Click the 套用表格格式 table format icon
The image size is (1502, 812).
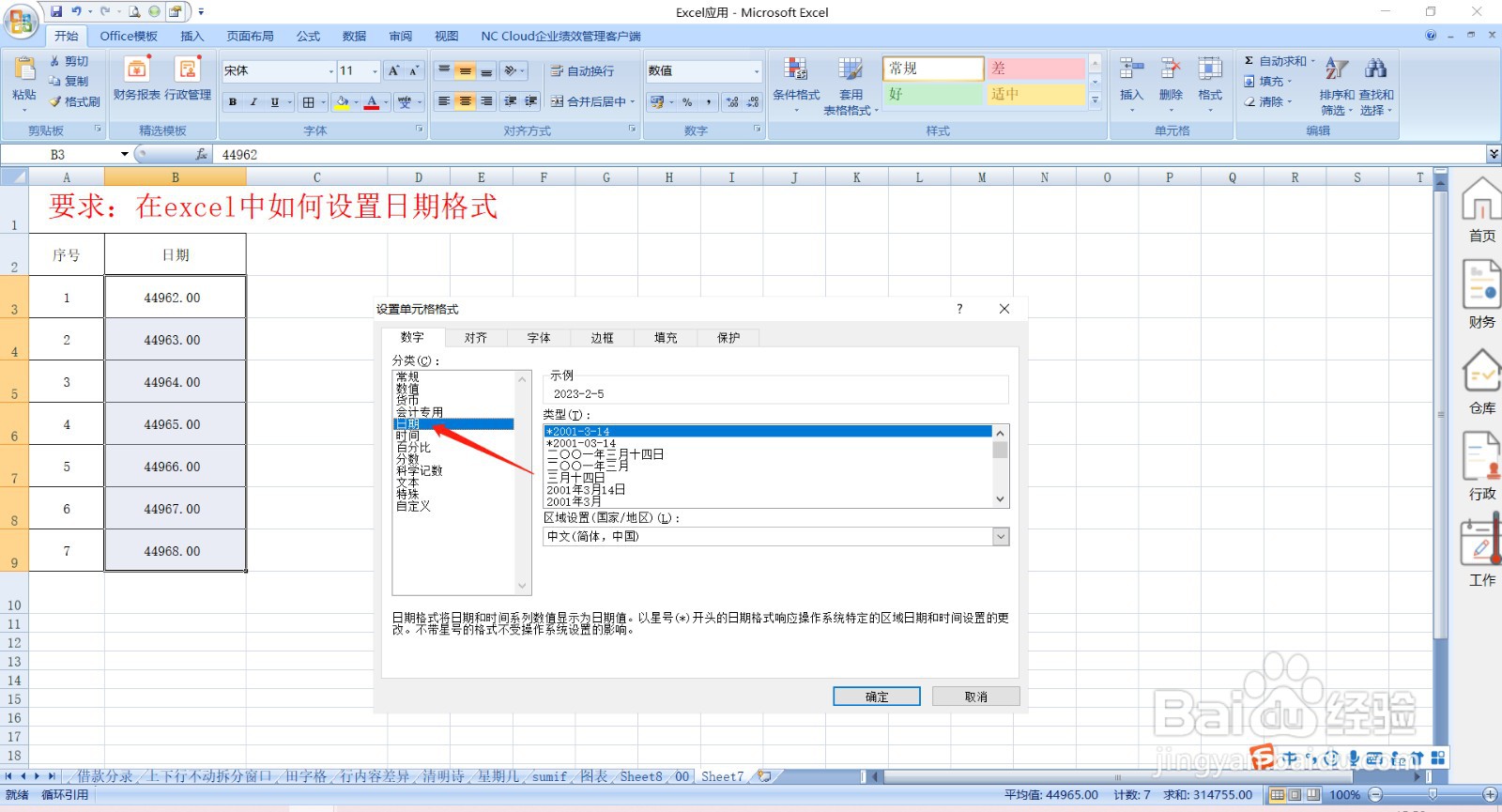[851, 70]
